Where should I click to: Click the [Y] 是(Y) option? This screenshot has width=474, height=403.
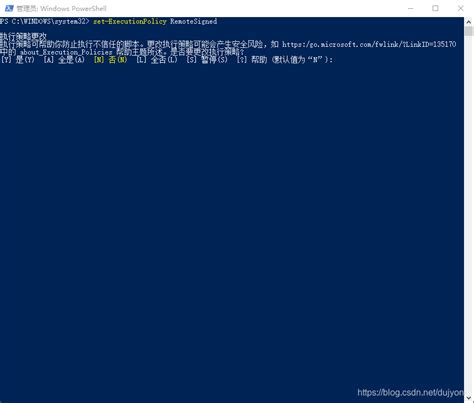(18, 60)
